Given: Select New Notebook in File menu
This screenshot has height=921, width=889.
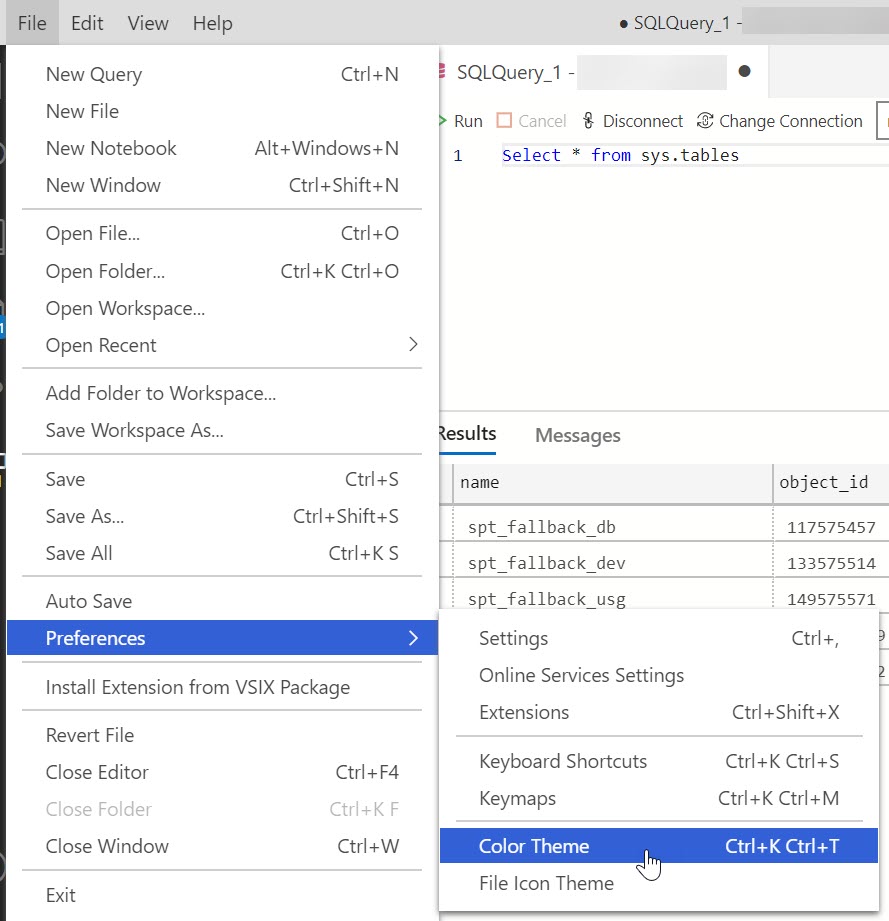Looking at the screenshot, I should coord(111,148).
